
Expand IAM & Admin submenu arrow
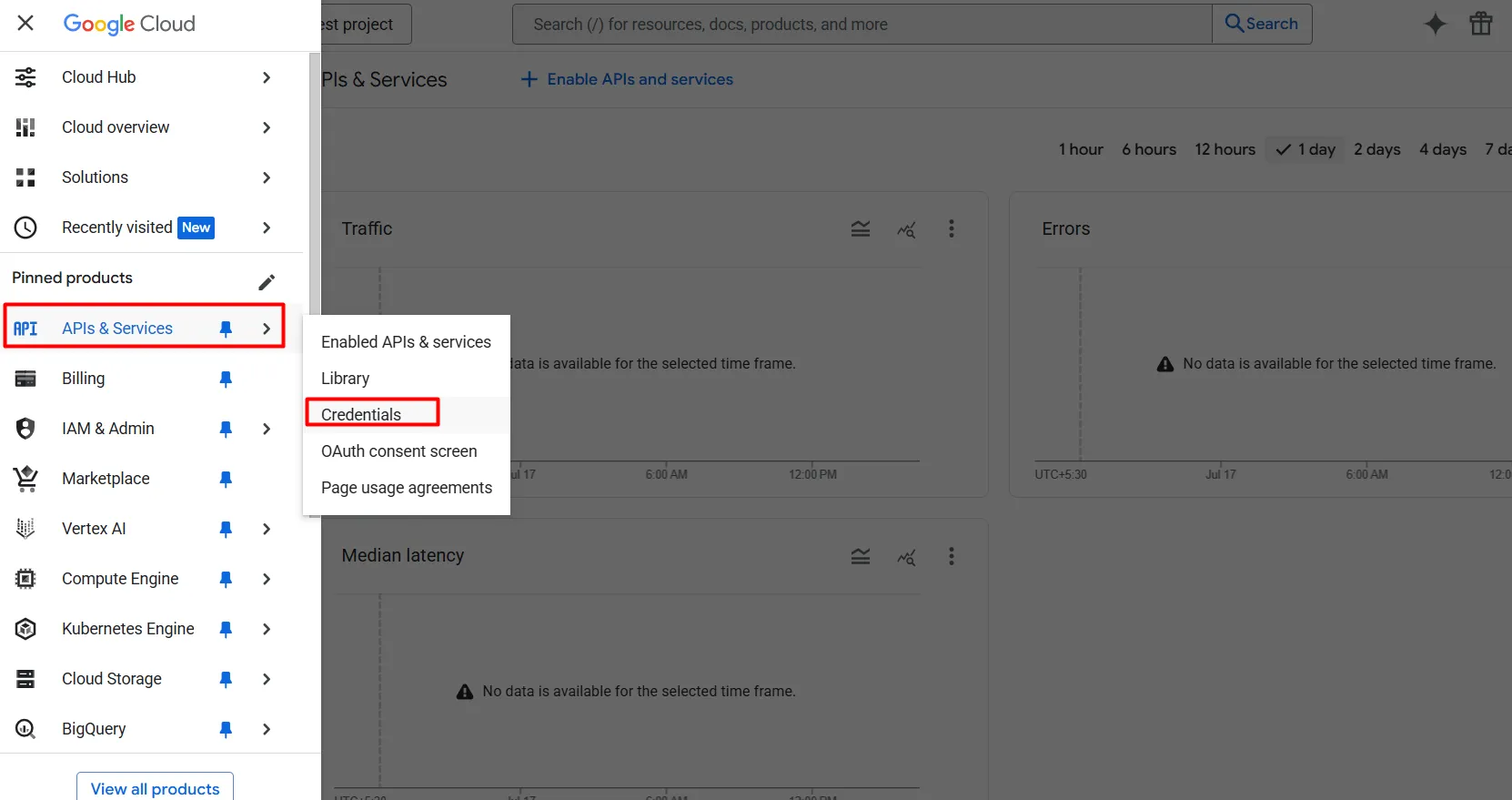pos(267,429)
